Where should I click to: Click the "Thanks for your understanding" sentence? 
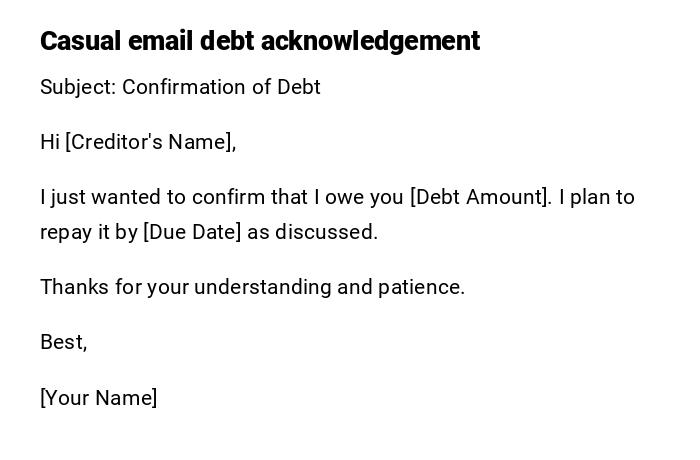(252, 287)
